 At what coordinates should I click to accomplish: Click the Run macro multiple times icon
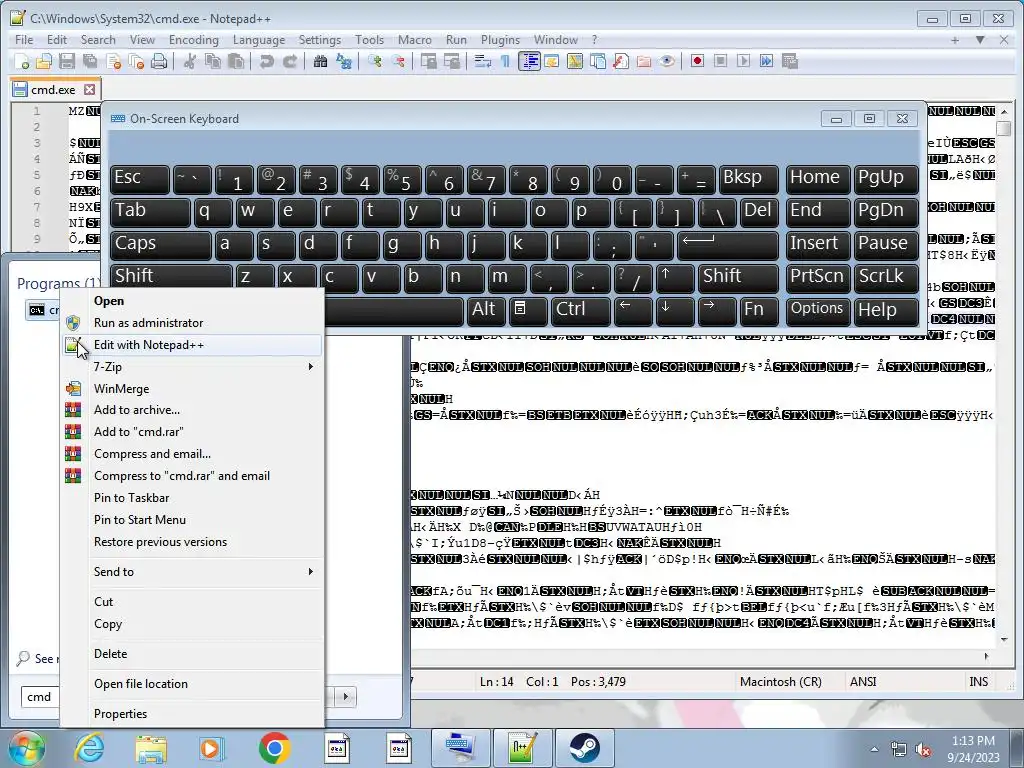tap(767, 61)
